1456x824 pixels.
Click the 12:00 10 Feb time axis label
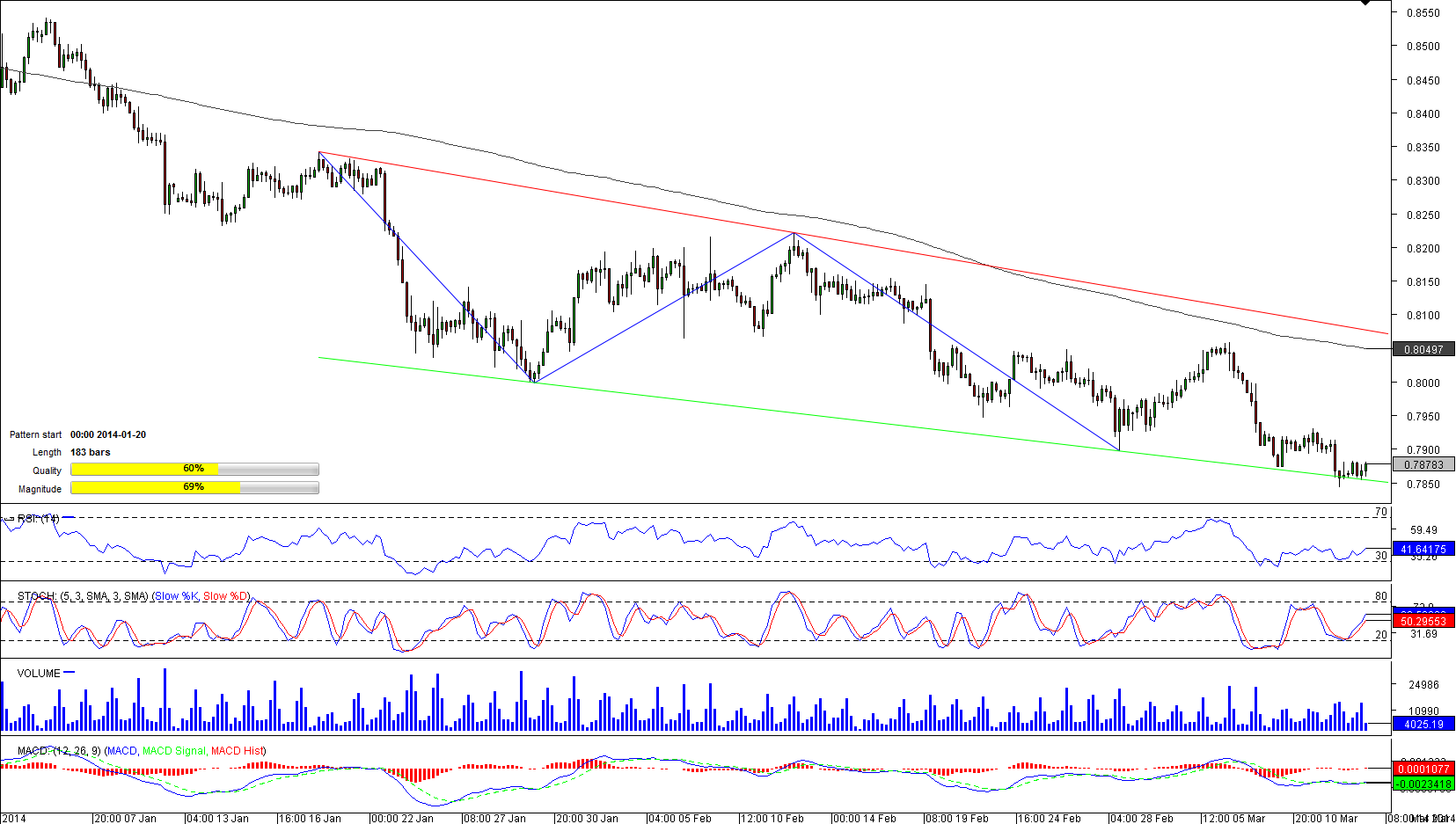772,819
